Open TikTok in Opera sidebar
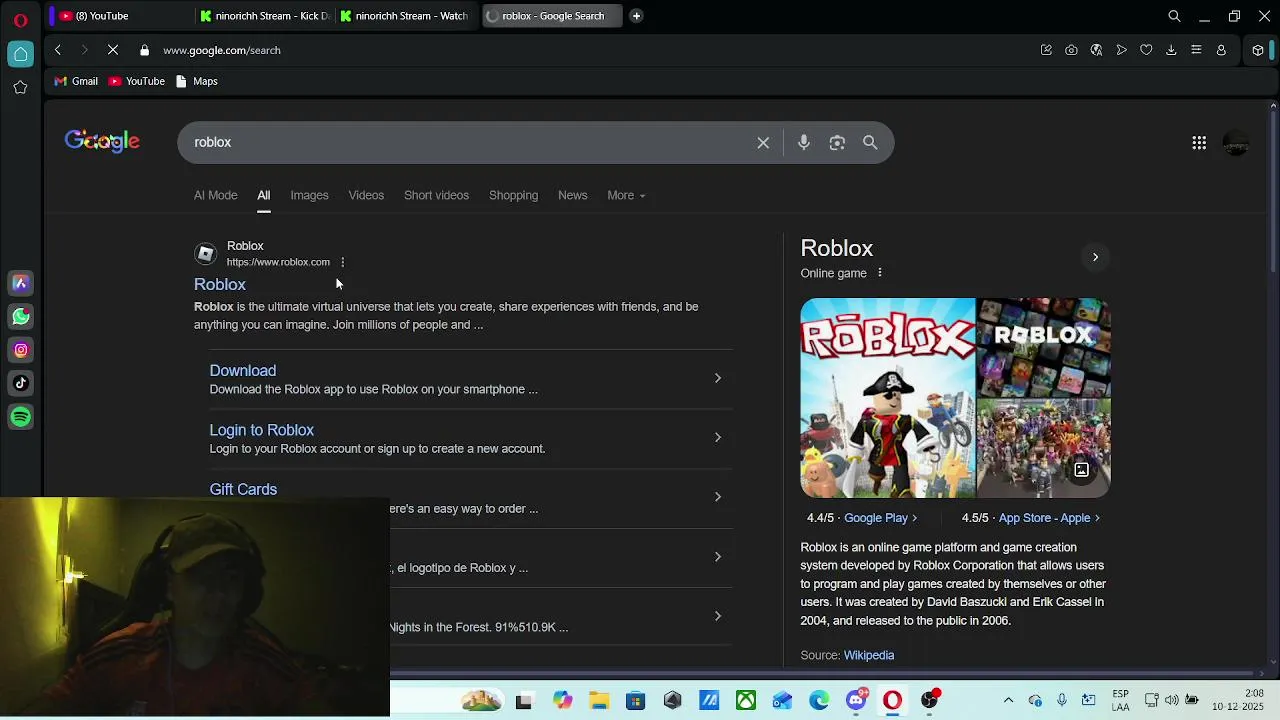Viewport: 1280px width, 720px height. click(x=20, y=383)
